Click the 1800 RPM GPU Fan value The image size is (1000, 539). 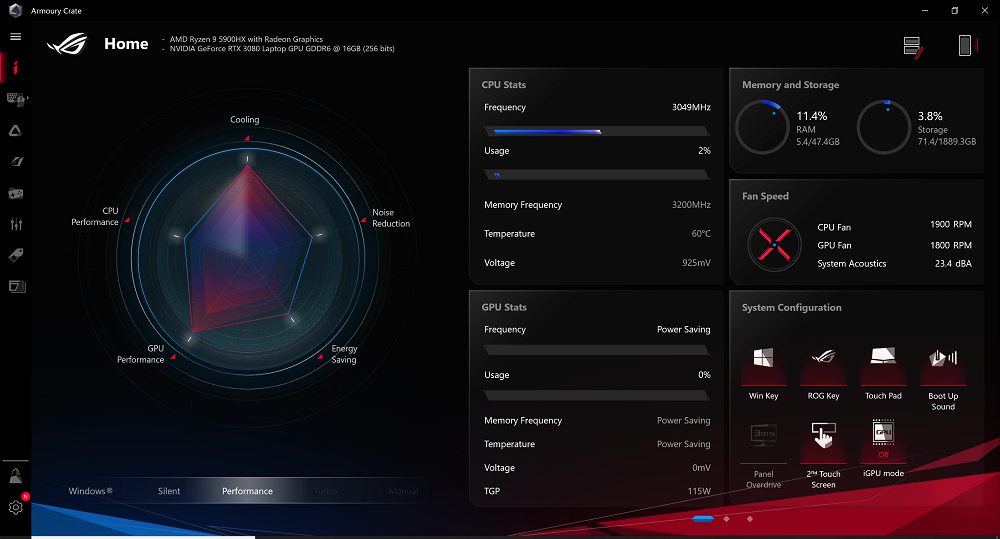951,245
